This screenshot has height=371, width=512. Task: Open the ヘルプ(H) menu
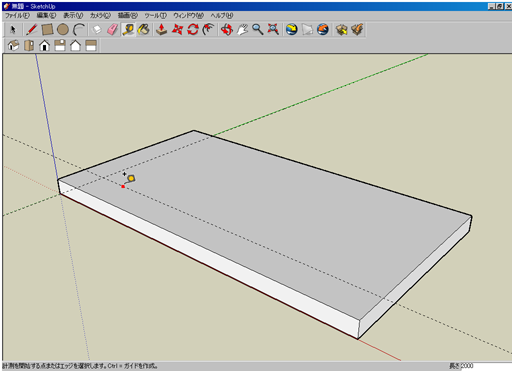coord(222,16)
